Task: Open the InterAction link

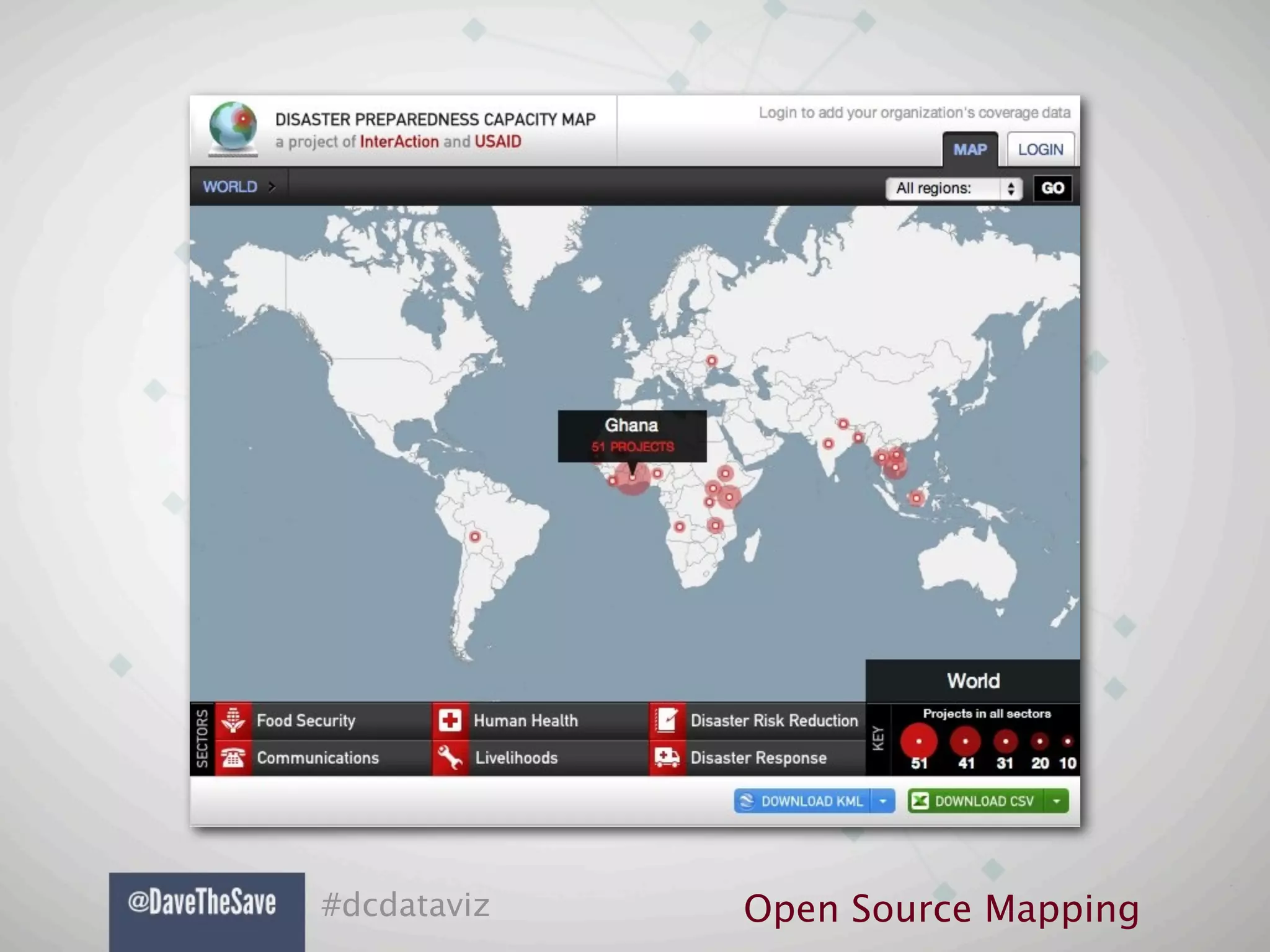Action: (399, 141)
